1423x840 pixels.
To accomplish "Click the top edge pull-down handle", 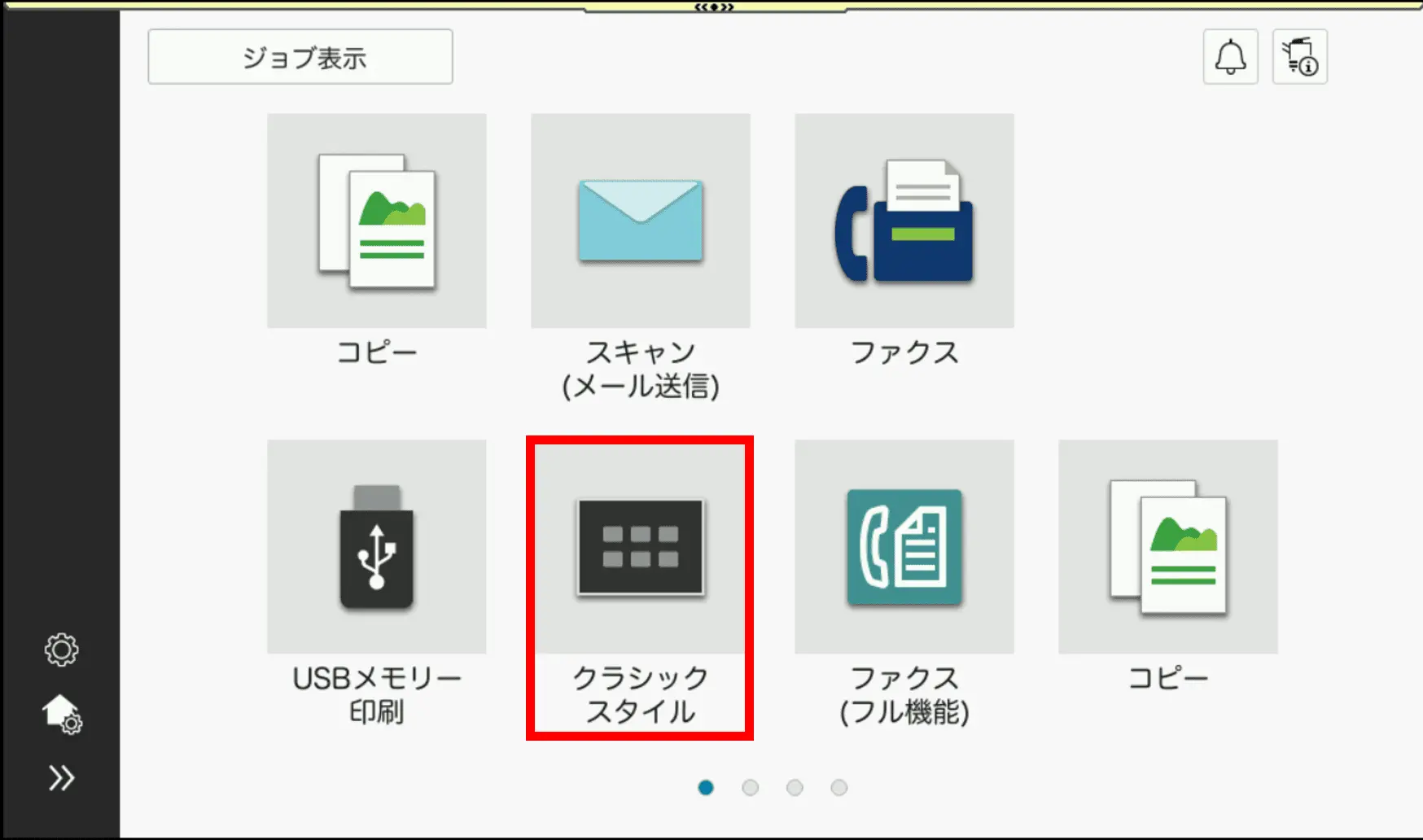I will point(714,7).
